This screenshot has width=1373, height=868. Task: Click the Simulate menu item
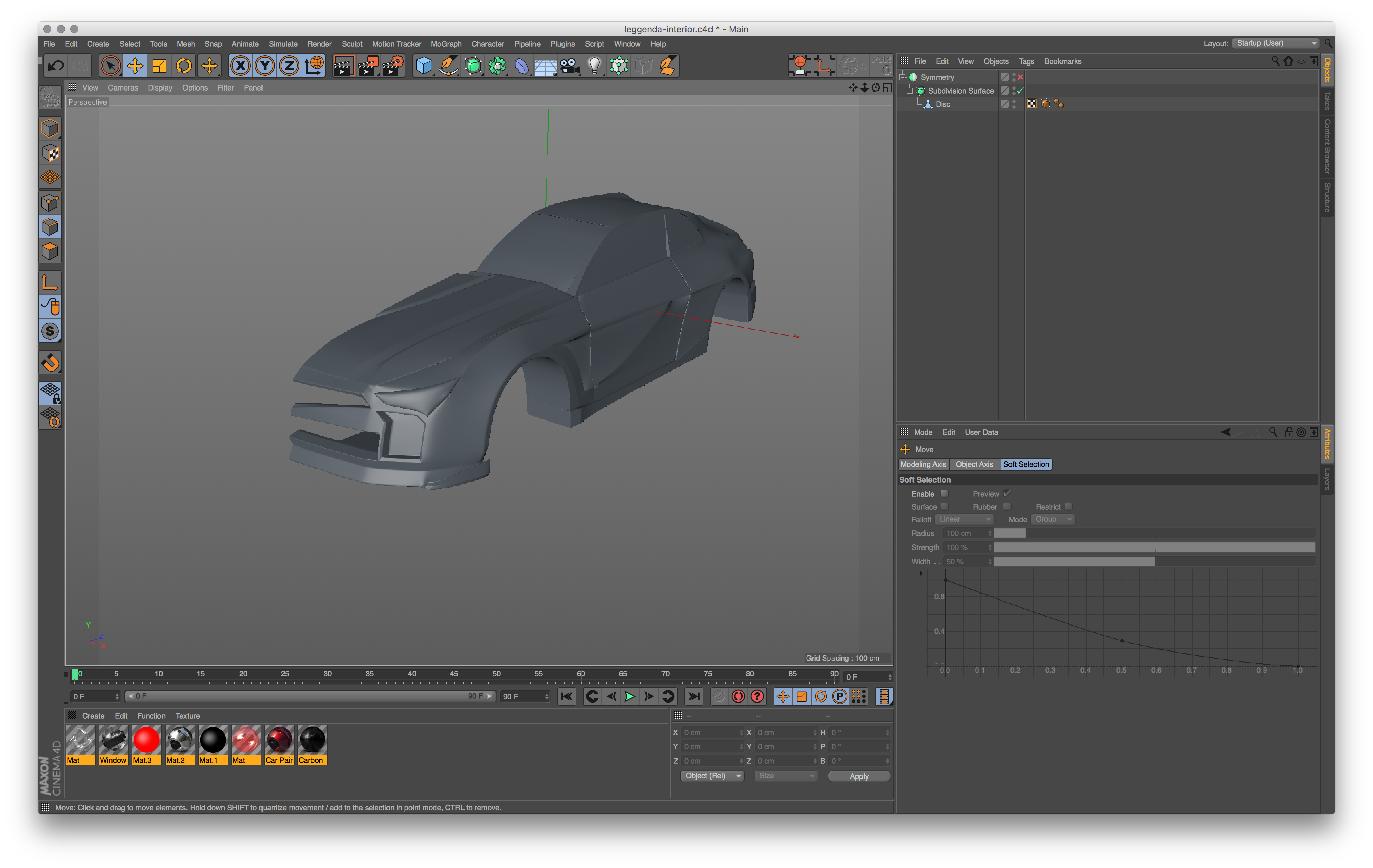pos(283,44)
